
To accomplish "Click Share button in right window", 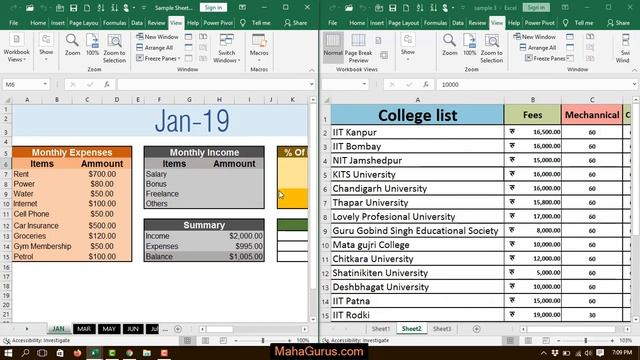I will coord(618,23).
